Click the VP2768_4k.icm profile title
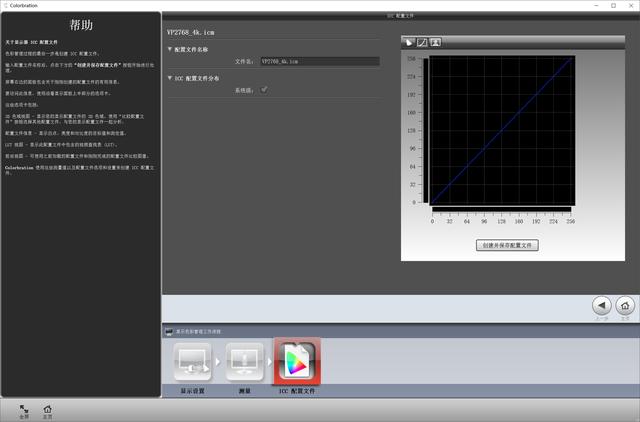 coord(191,32)
